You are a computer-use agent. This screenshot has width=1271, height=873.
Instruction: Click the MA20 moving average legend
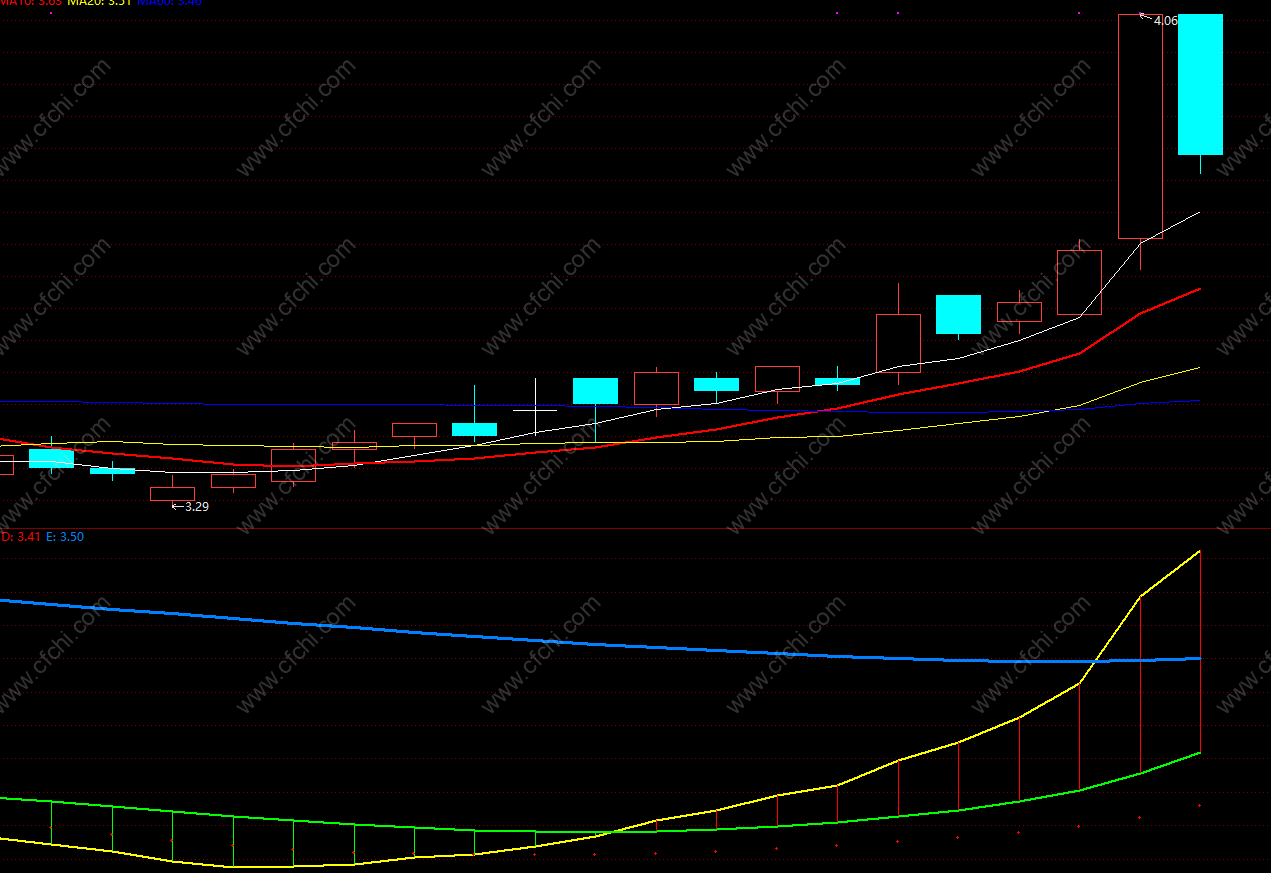[99, 3]
